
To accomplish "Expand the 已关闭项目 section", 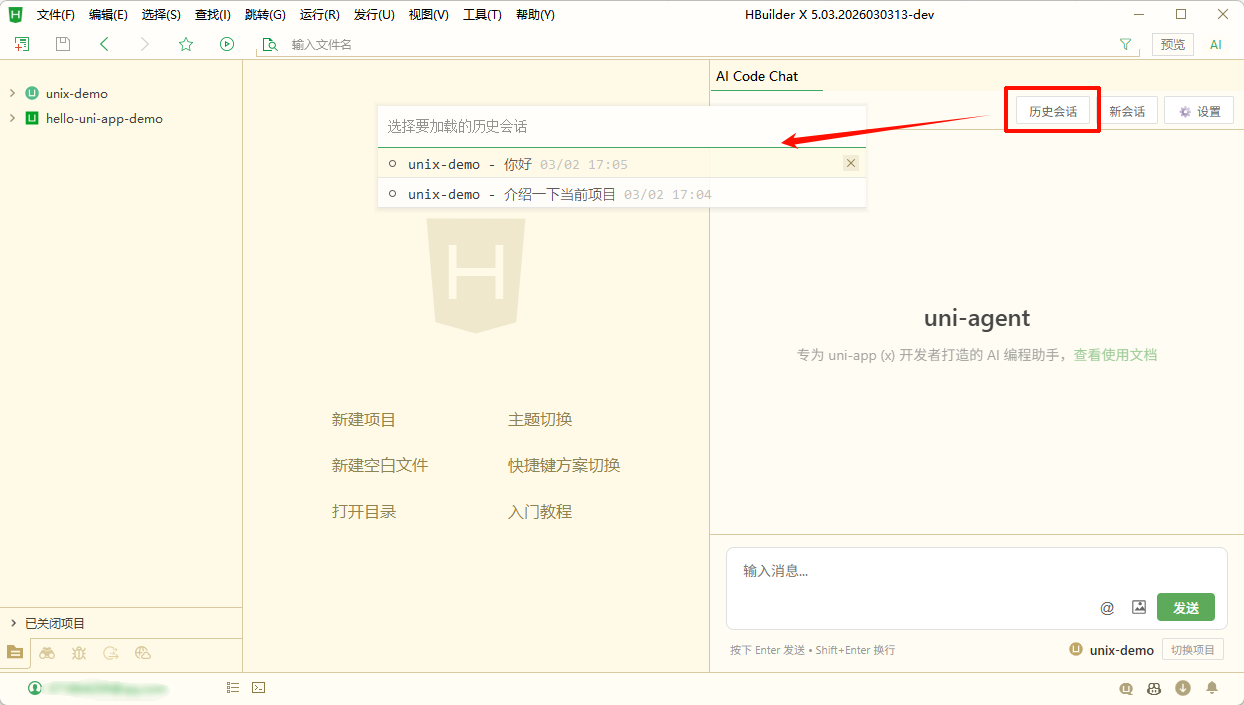I will [12, 623].
